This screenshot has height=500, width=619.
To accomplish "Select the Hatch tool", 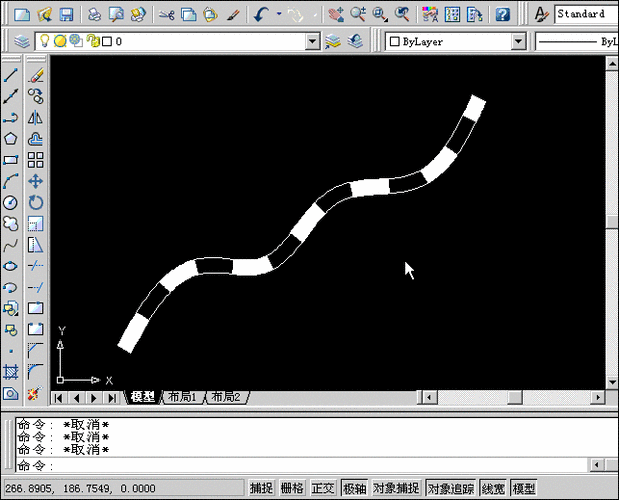I will (11, 372).
